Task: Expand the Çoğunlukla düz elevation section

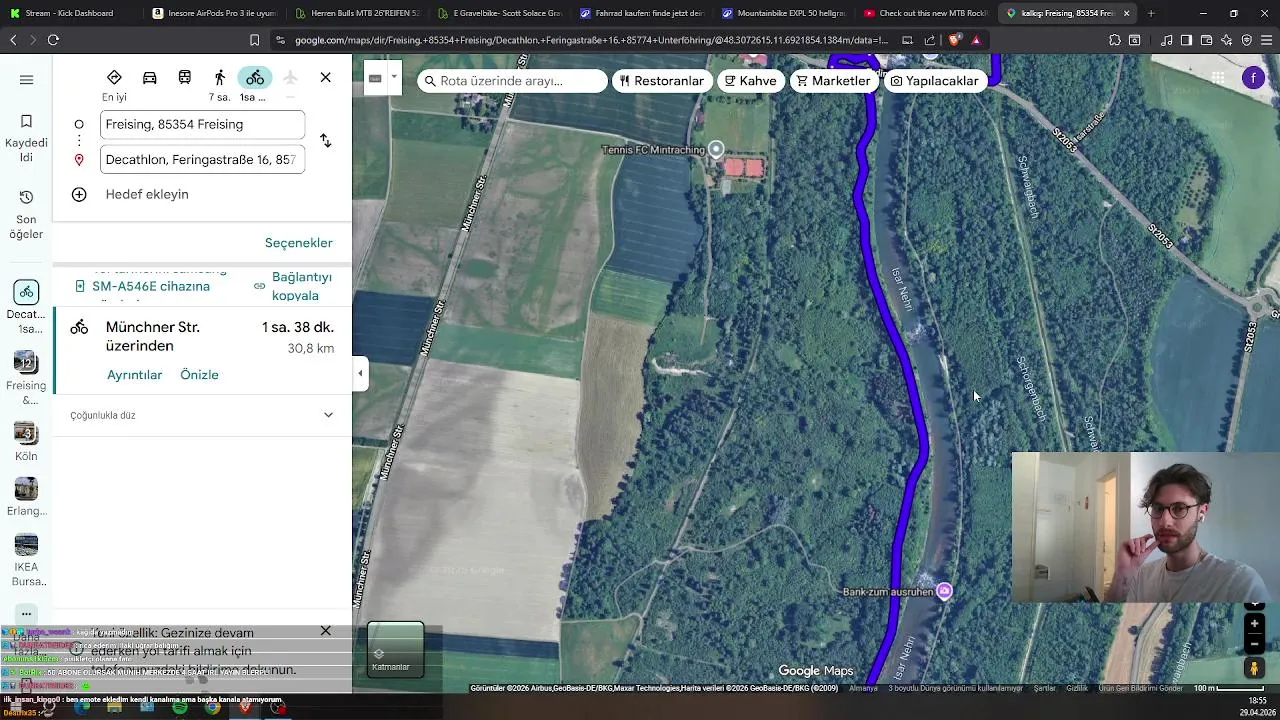Action: [x=328, y=415]
